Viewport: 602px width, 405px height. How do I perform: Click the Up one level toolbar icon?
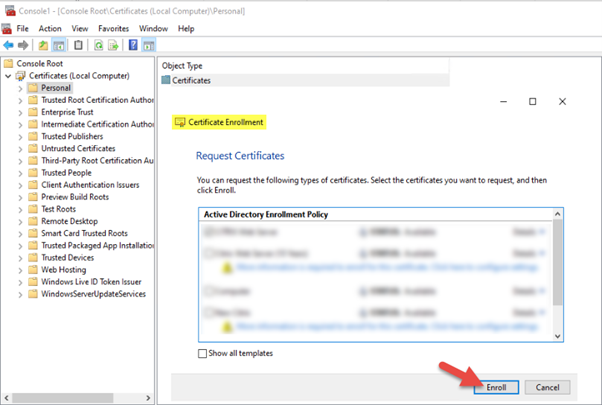tap(43, 45)
